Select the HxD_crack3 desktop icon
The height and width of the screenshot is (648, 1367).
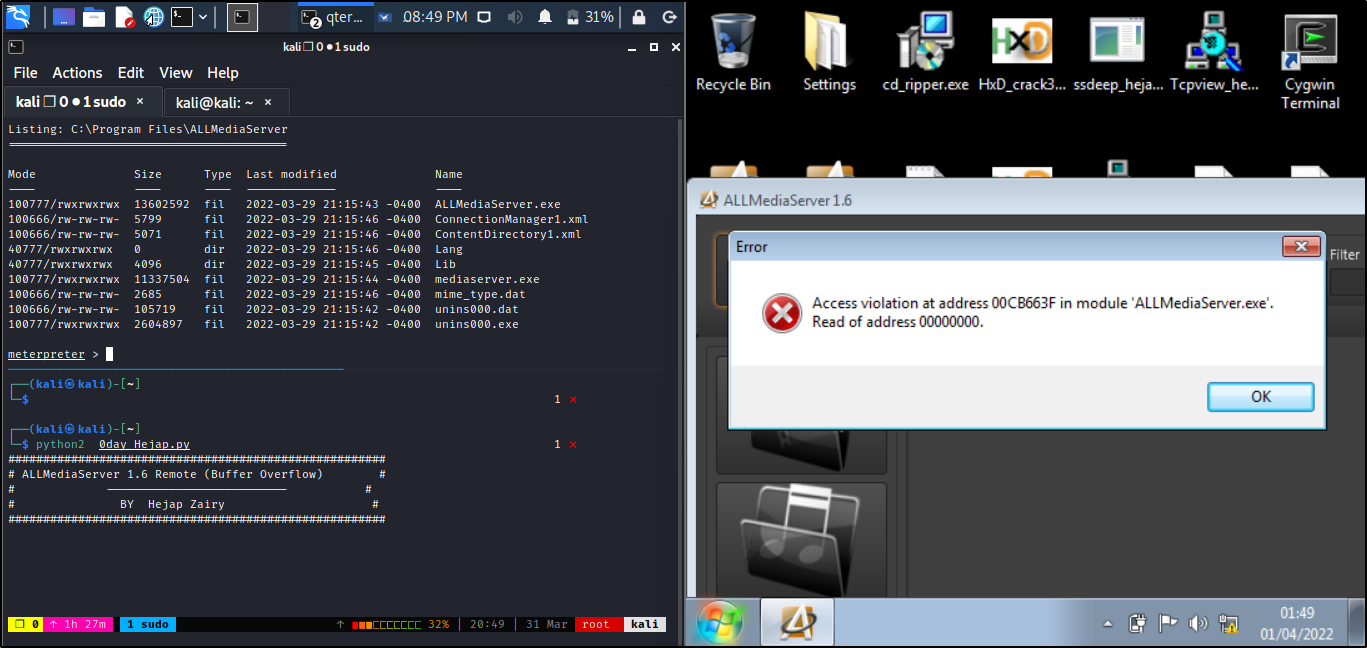1022,52
